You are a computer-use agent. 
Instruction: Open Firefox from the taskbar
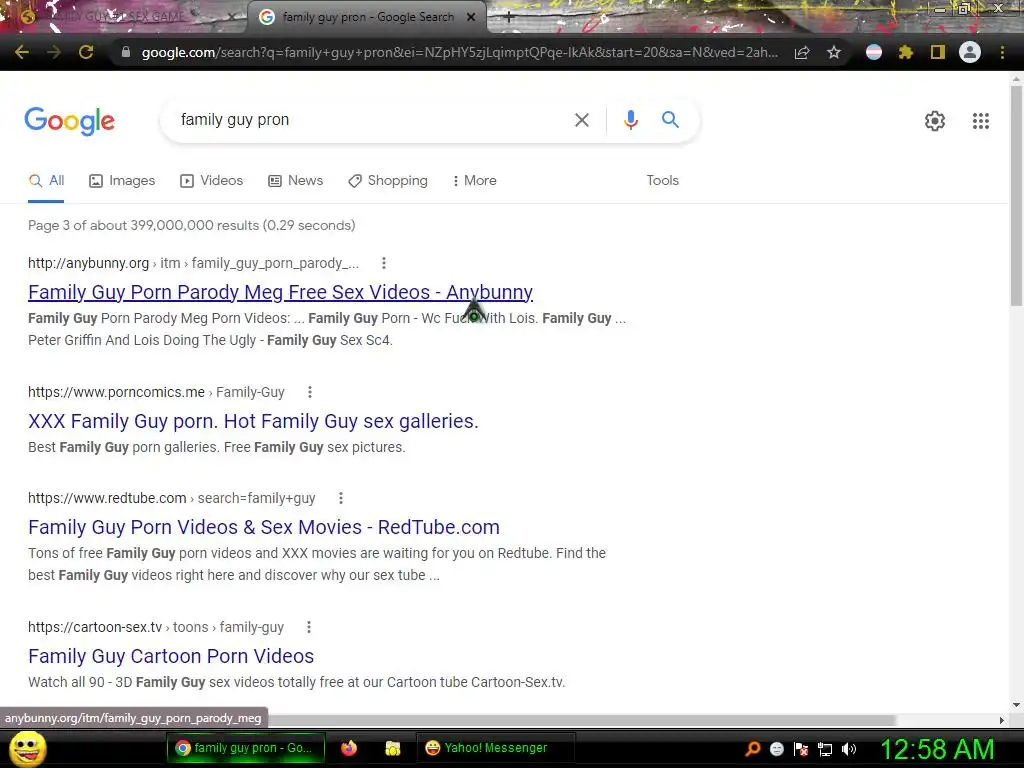click(349, 748)
